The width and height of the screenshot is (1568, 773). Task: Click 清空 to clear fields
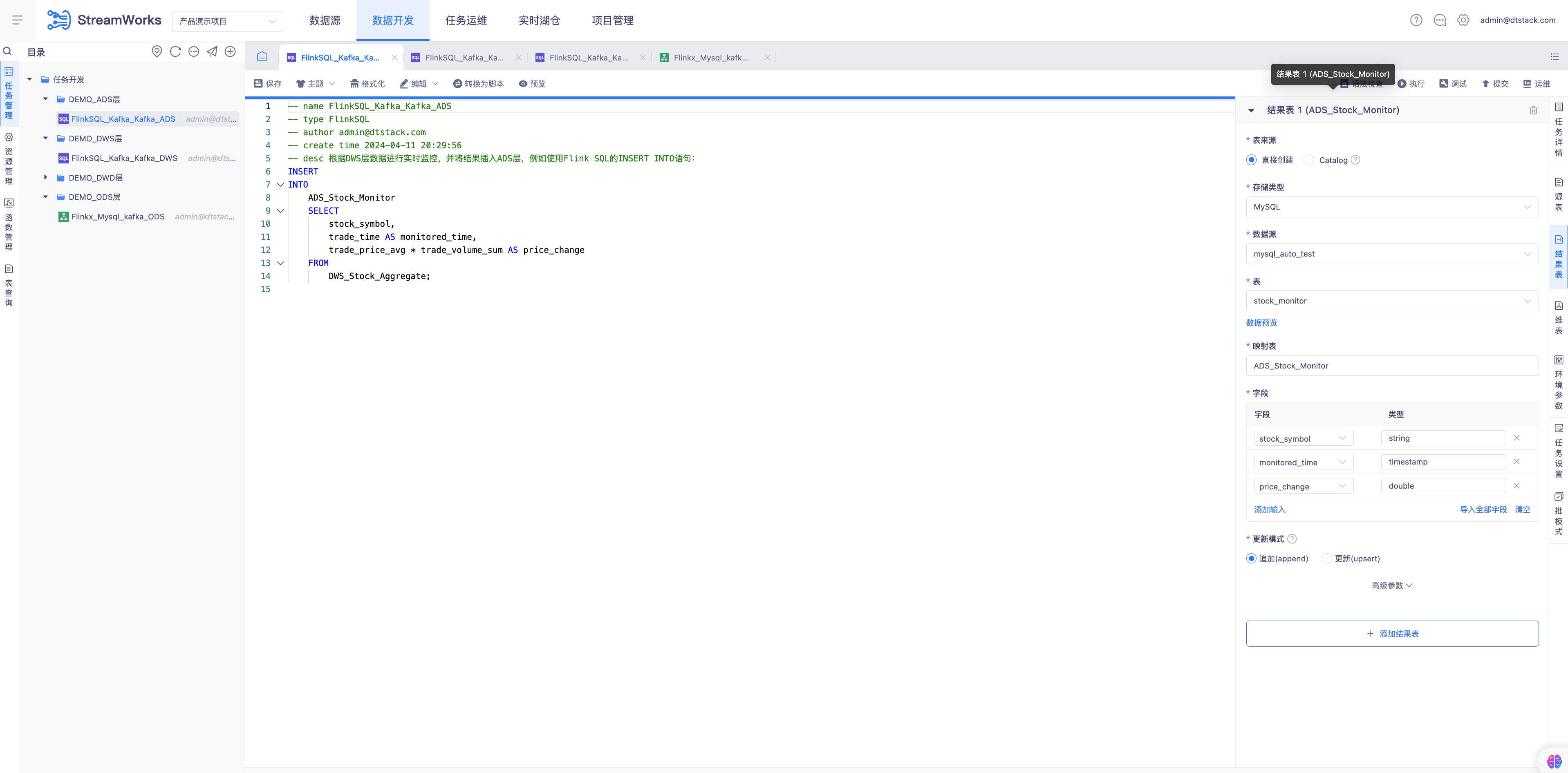[x=1522, y=509]
